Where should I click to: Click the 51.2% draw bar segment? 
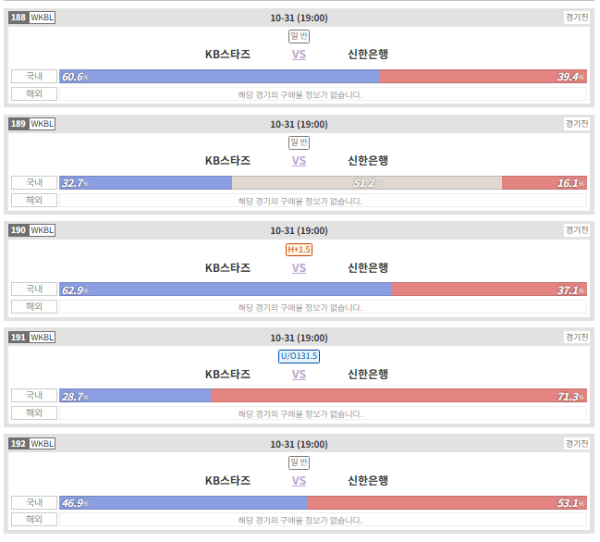[367, 183]
